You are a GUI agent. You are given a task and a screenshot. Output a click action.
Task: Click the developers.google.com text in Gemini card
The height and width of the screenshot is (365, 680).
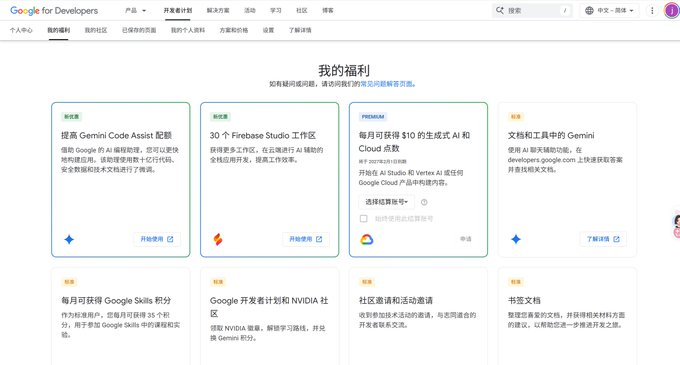(541, 160)
